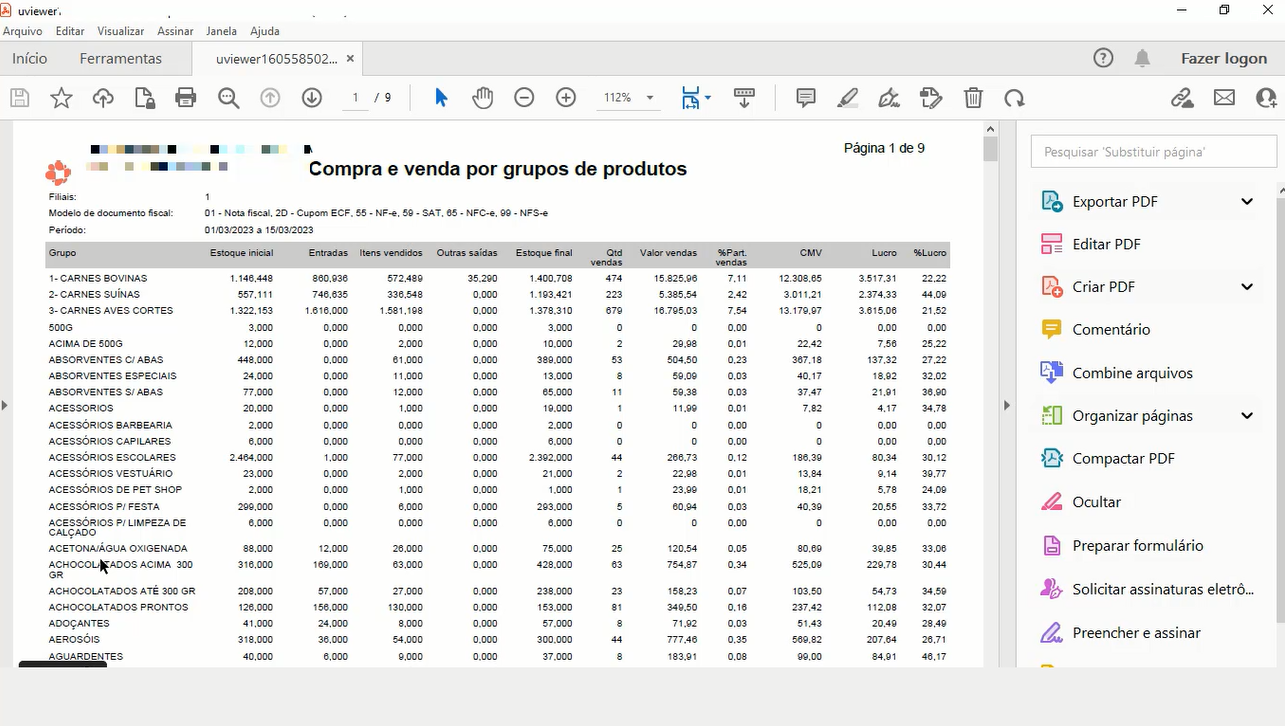
Task: Activate the selection arrow tool
Action: 441,98
